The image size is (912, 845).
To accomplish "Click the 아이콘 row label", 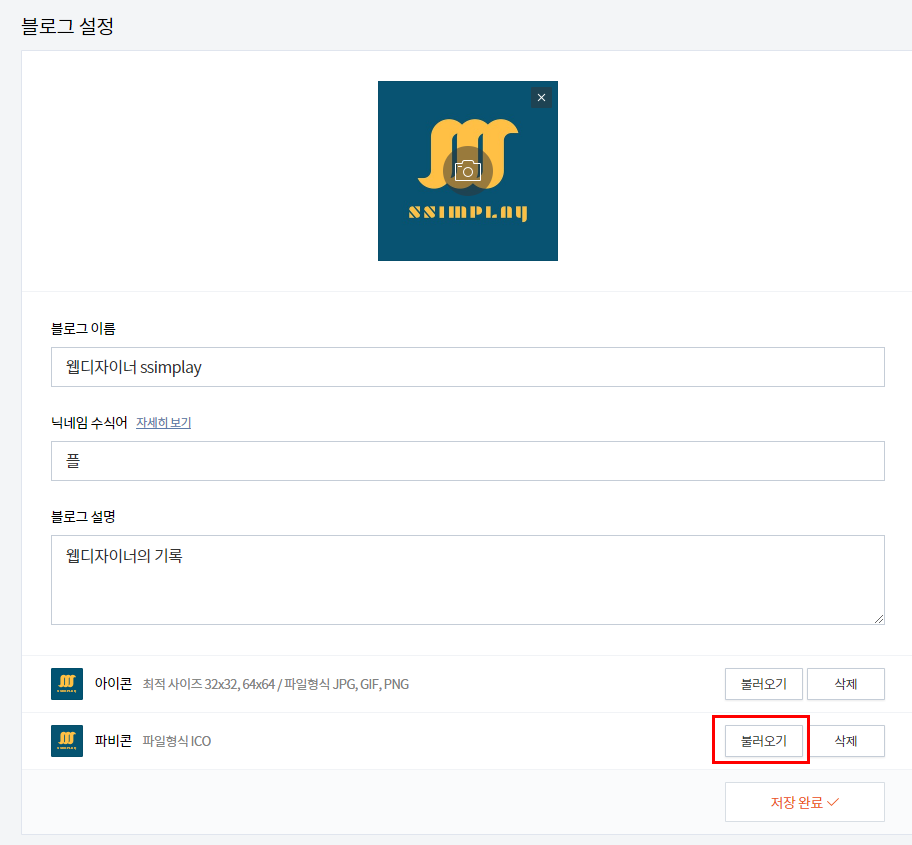I will pos(113,684).
